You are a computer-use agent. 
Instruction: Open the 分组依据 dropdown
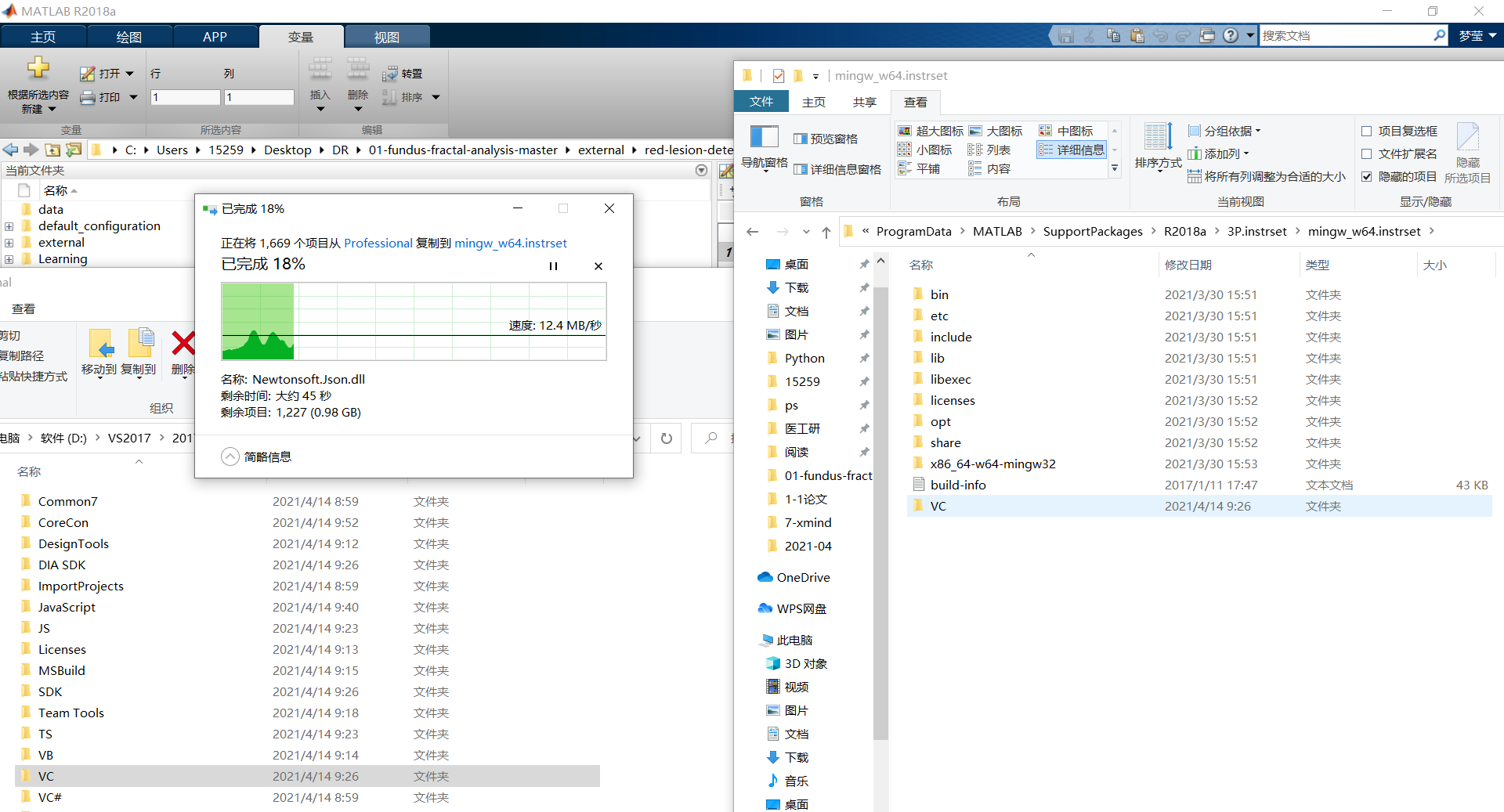coord(1224,131)
